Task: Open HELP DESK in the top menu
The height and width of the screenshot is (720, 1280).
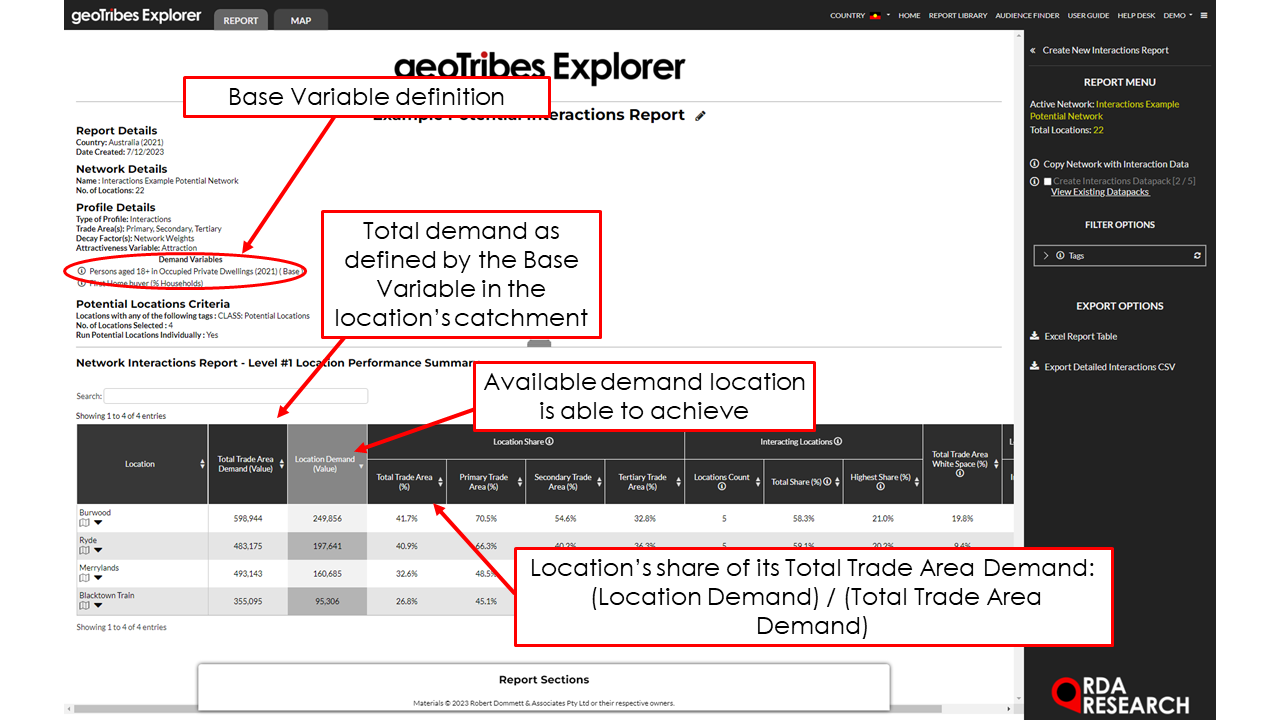Action: [x=1136, y=16]
